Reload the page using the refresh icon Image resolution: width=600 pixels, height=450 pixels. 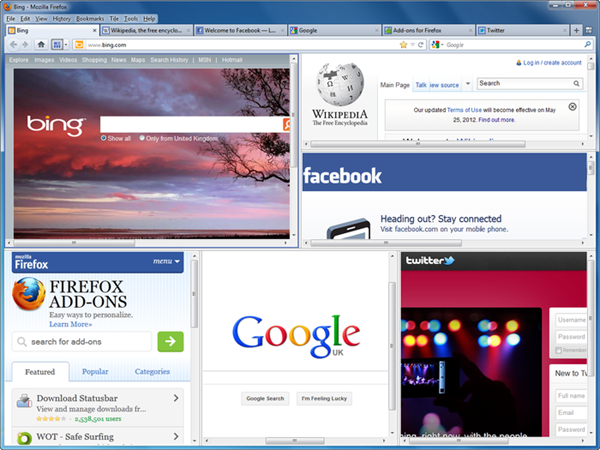[421, 45]
